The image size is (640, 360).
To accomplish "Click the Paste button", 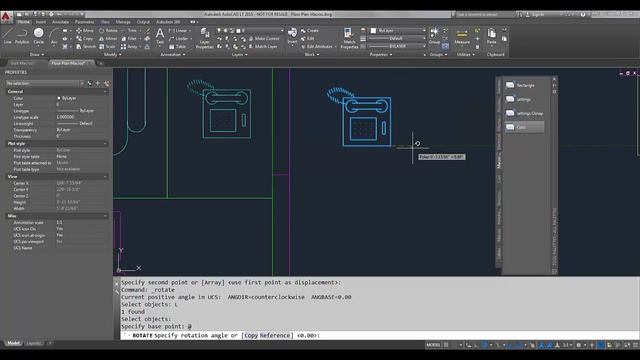I will coord(491,36).
